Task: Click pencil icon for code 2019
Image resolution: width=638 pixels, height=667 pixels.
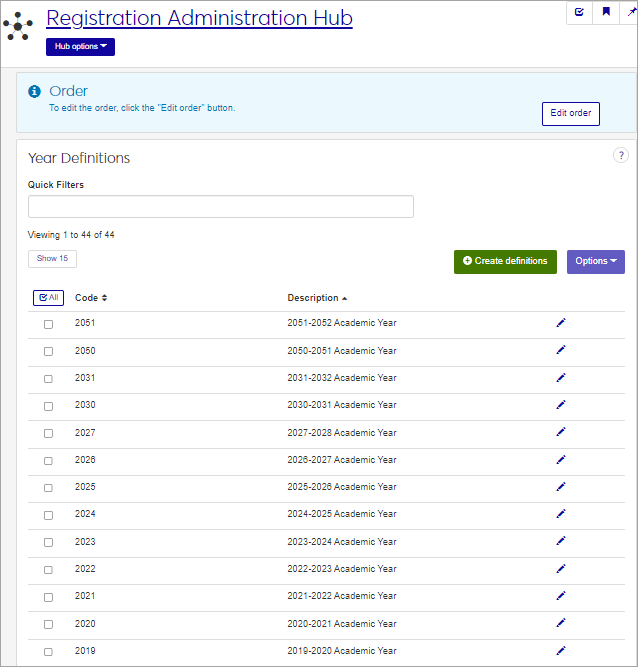Action: 561,651
